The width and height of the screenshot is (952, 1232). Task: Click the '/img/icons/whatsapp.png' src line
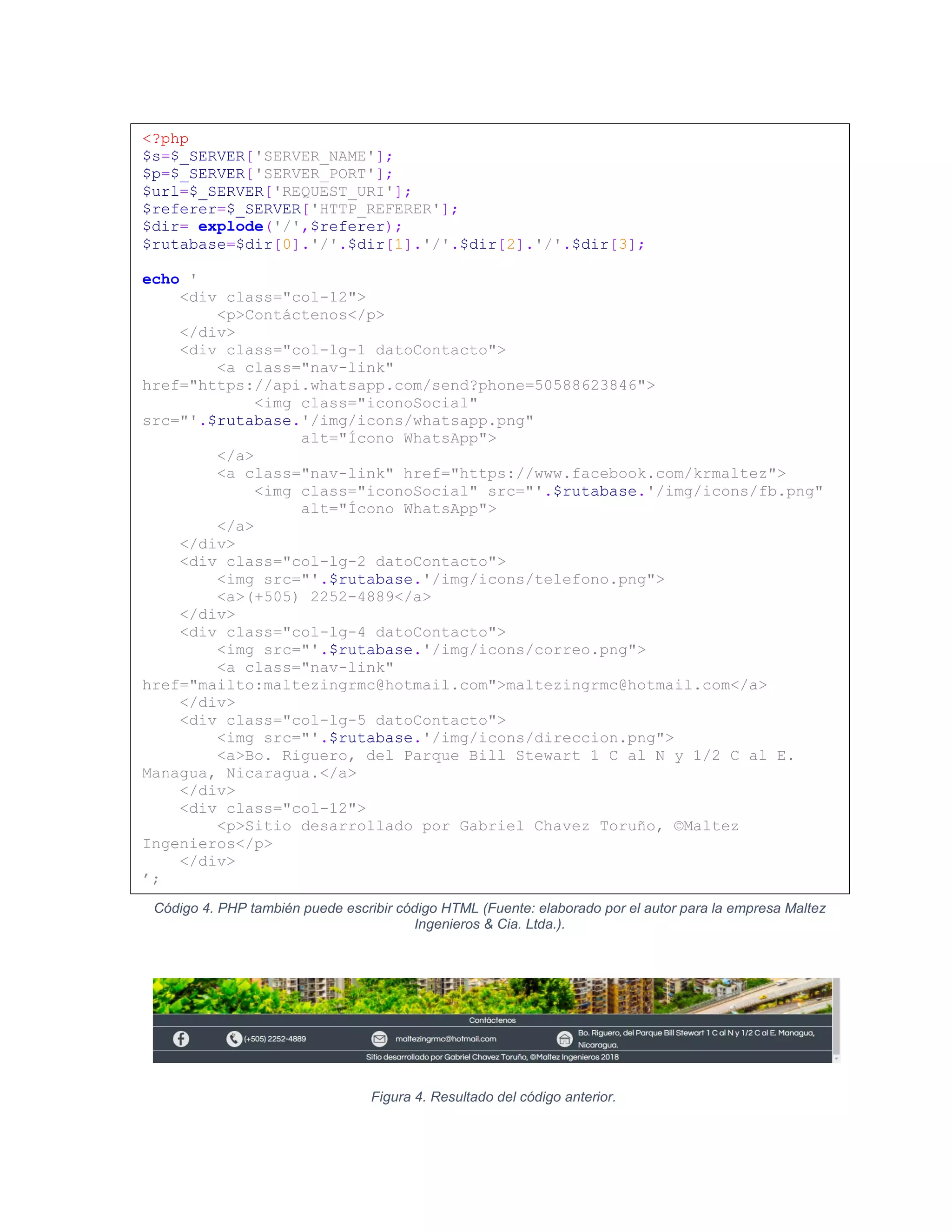point(338,421)
